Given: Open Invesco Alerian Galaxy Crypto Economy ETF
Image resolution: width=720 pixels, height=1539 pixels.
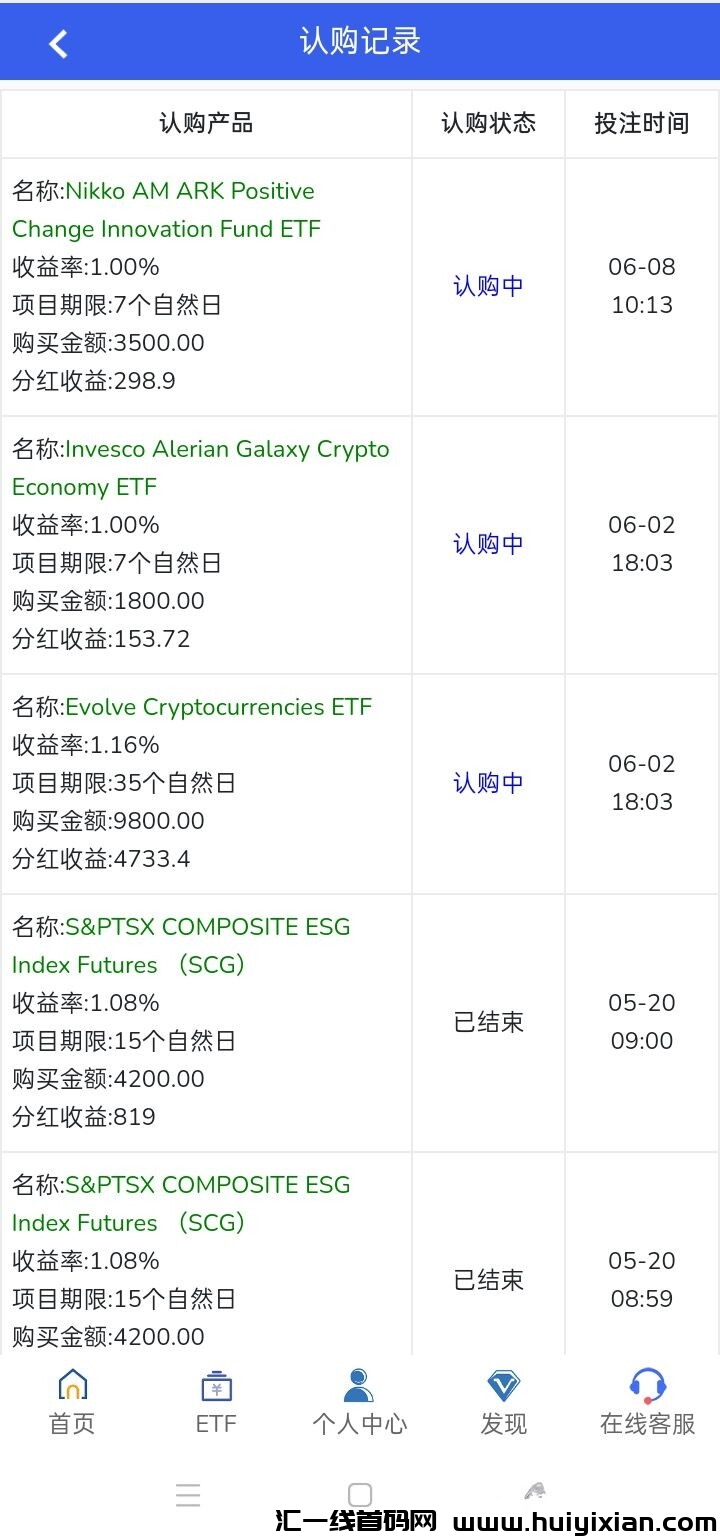Looking at the screenshot, I should coord(200,468).
